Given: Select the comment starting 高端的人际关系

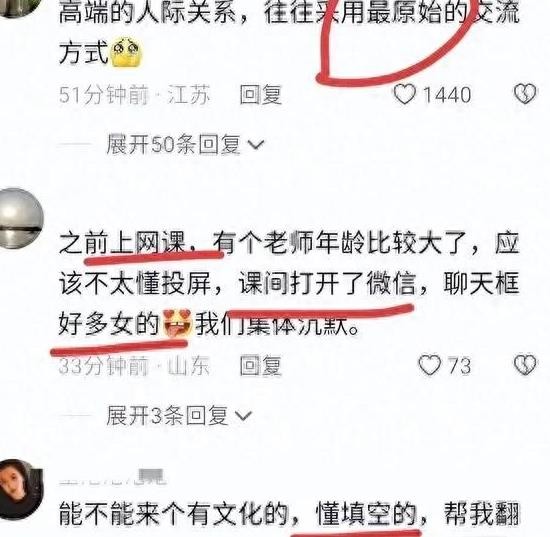Looking at the screenshot, I should (x=289, y=33).
